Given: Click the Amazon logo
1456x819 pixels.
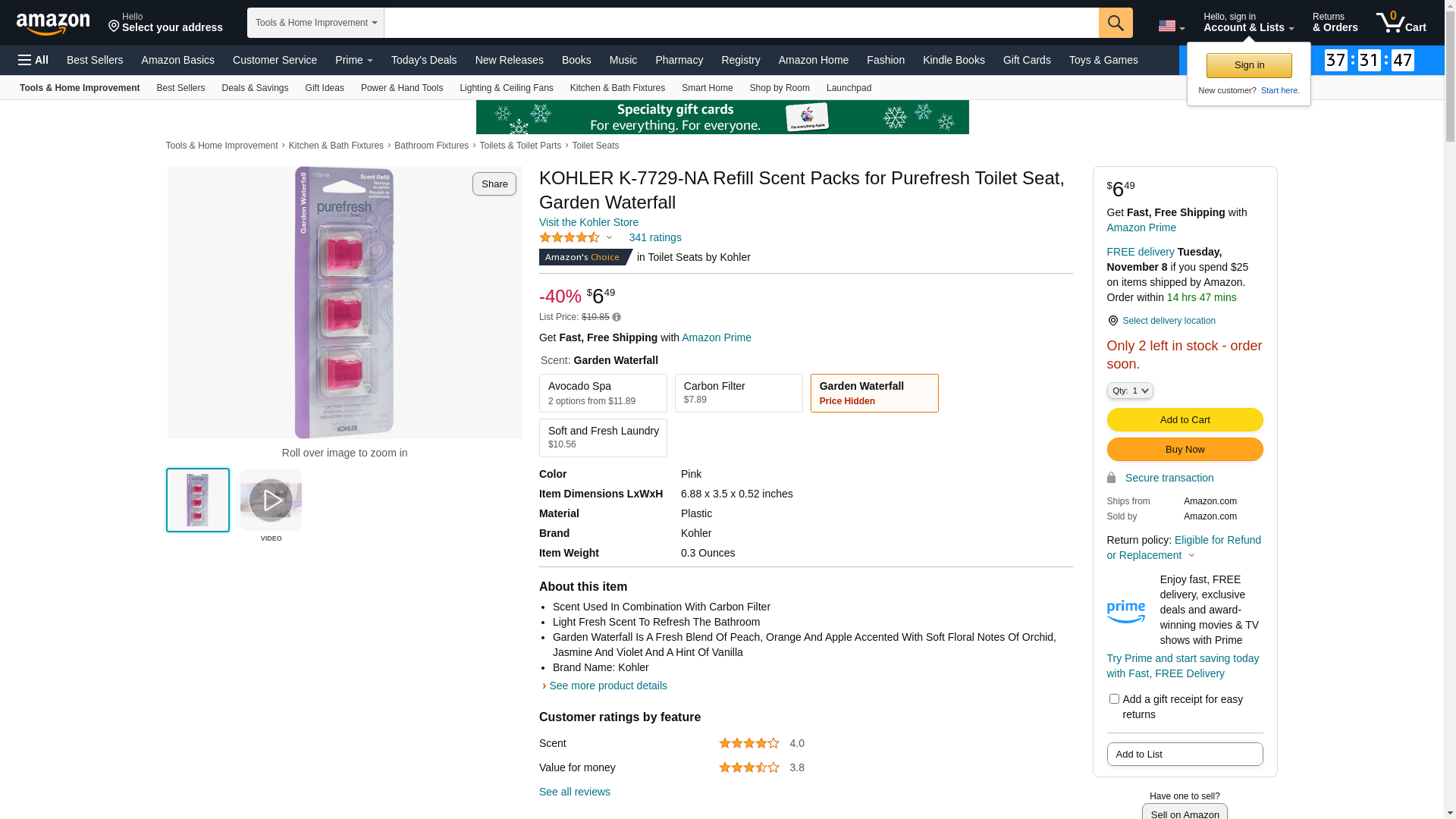Looking at the screenshot, I should pyautogui.click(x=53, y=24).
